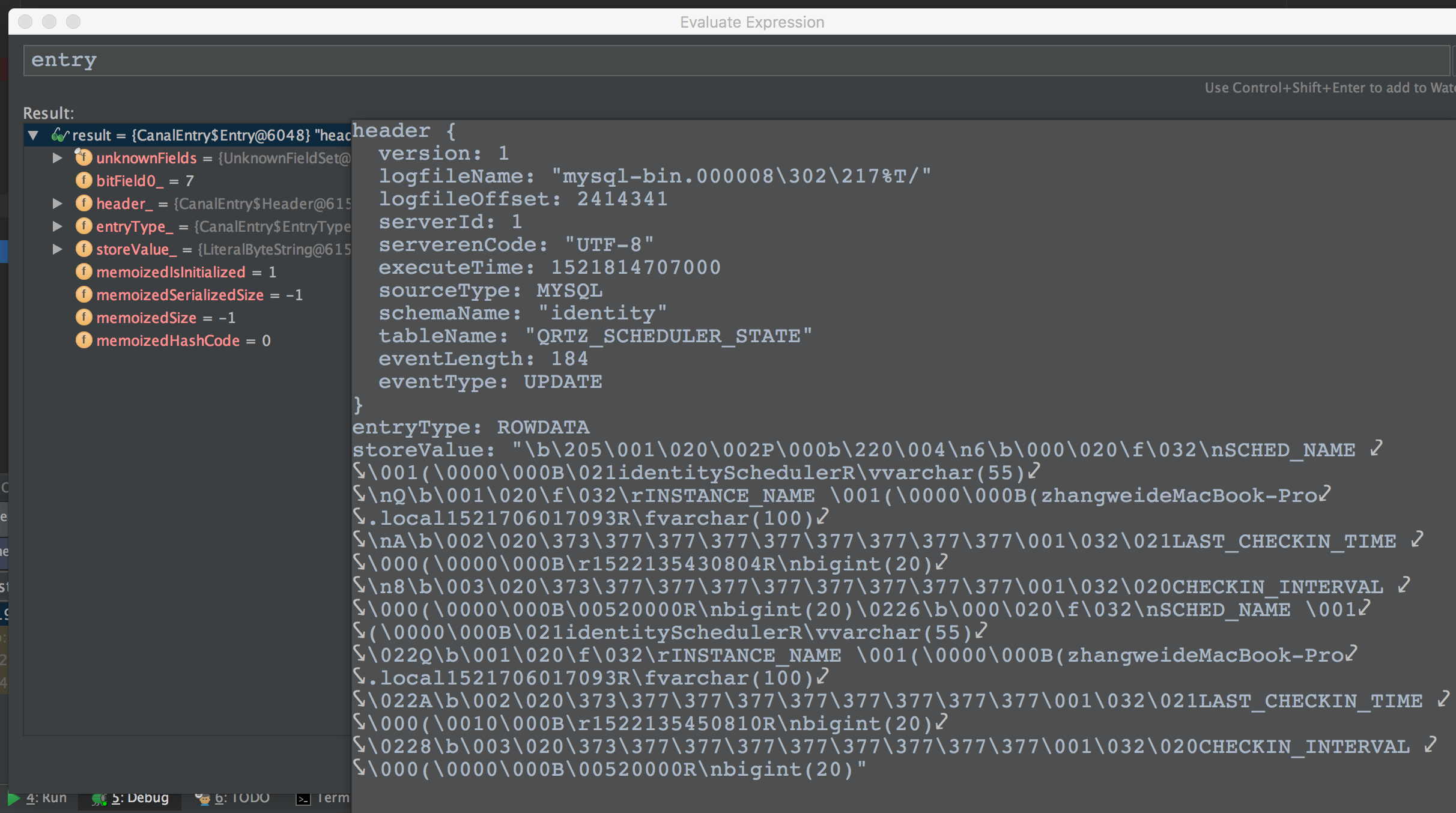Collapse the result tree node
Viewport: 1456px width, 813px height.
[x=34, y=135]
